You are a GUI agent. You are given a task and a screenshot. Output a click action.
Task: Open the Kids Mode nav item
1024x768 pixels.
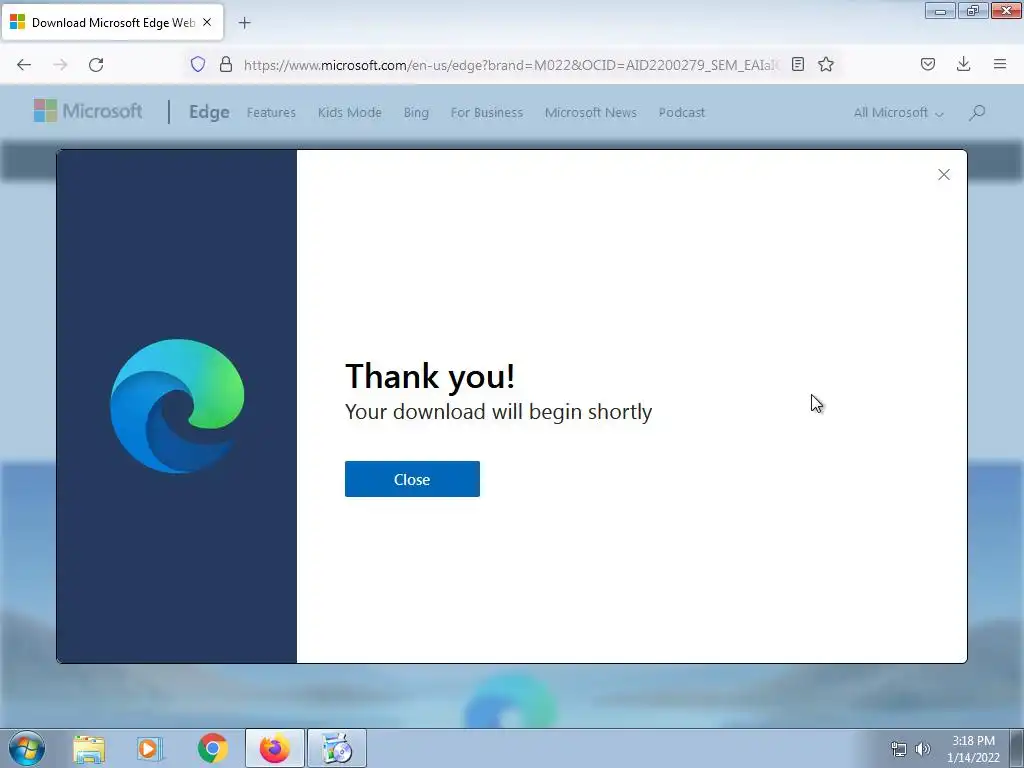(349, 112)
